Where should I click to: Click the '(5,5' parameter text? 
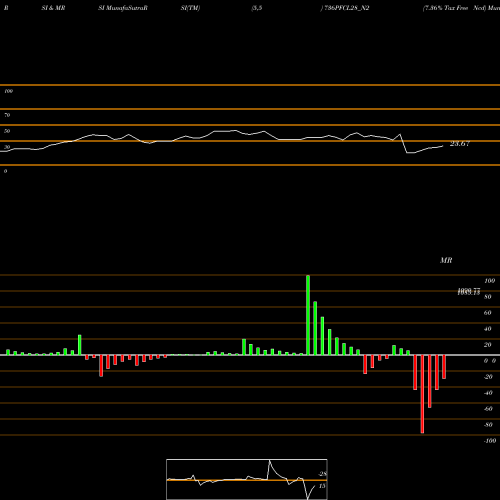tap(257, 8)
